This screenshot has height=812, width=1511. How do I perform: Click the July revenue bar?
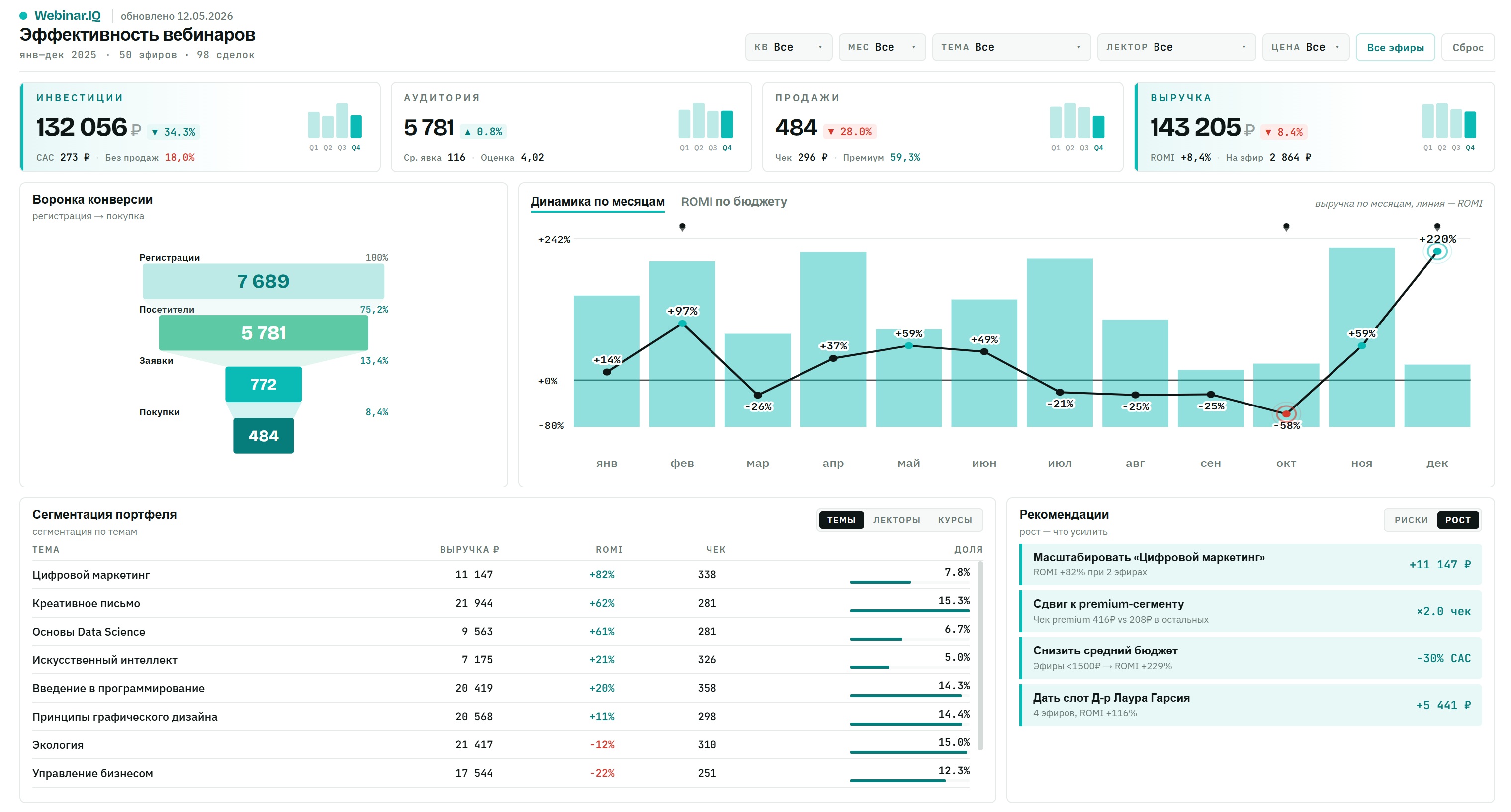[1060, 342]
